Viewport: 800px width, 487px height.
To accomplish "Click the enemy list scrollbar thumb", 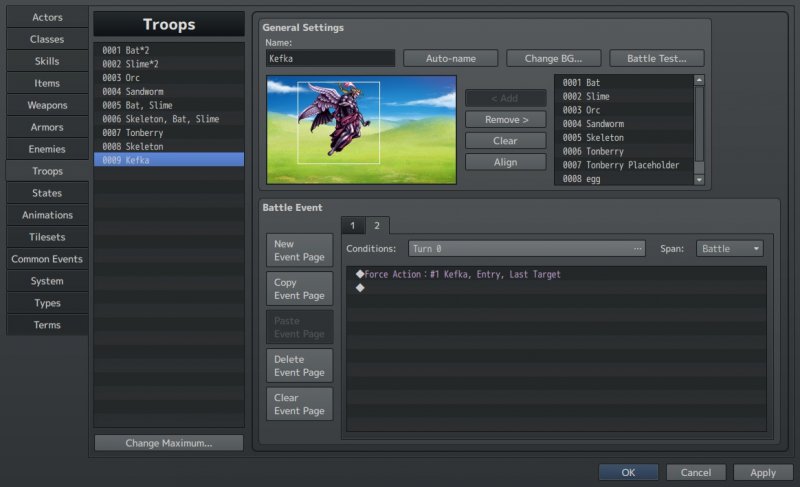I will pos(699,123).
